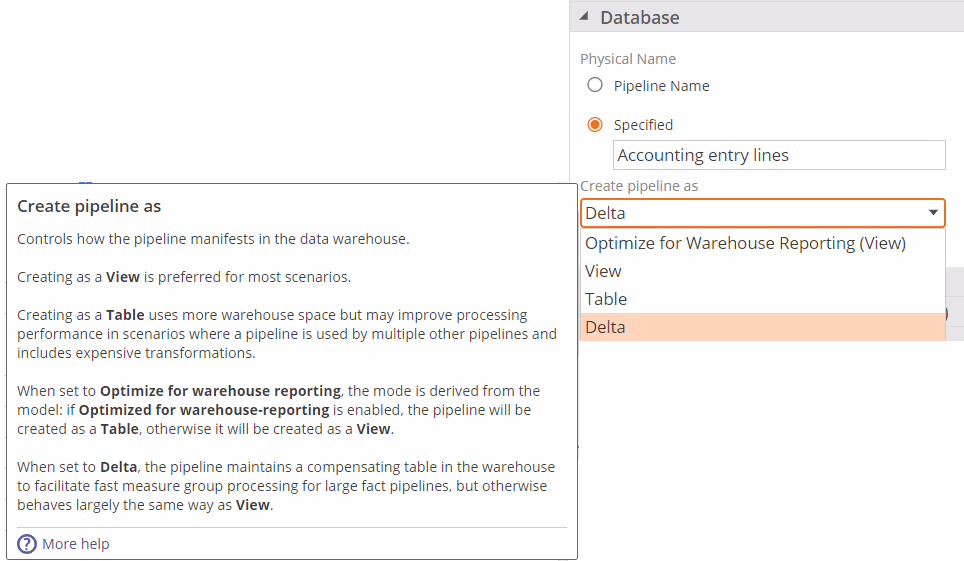The height and width of the screenshot is (561, 964).
Task: Select the Specified radio button
Action: click(595, 125)
